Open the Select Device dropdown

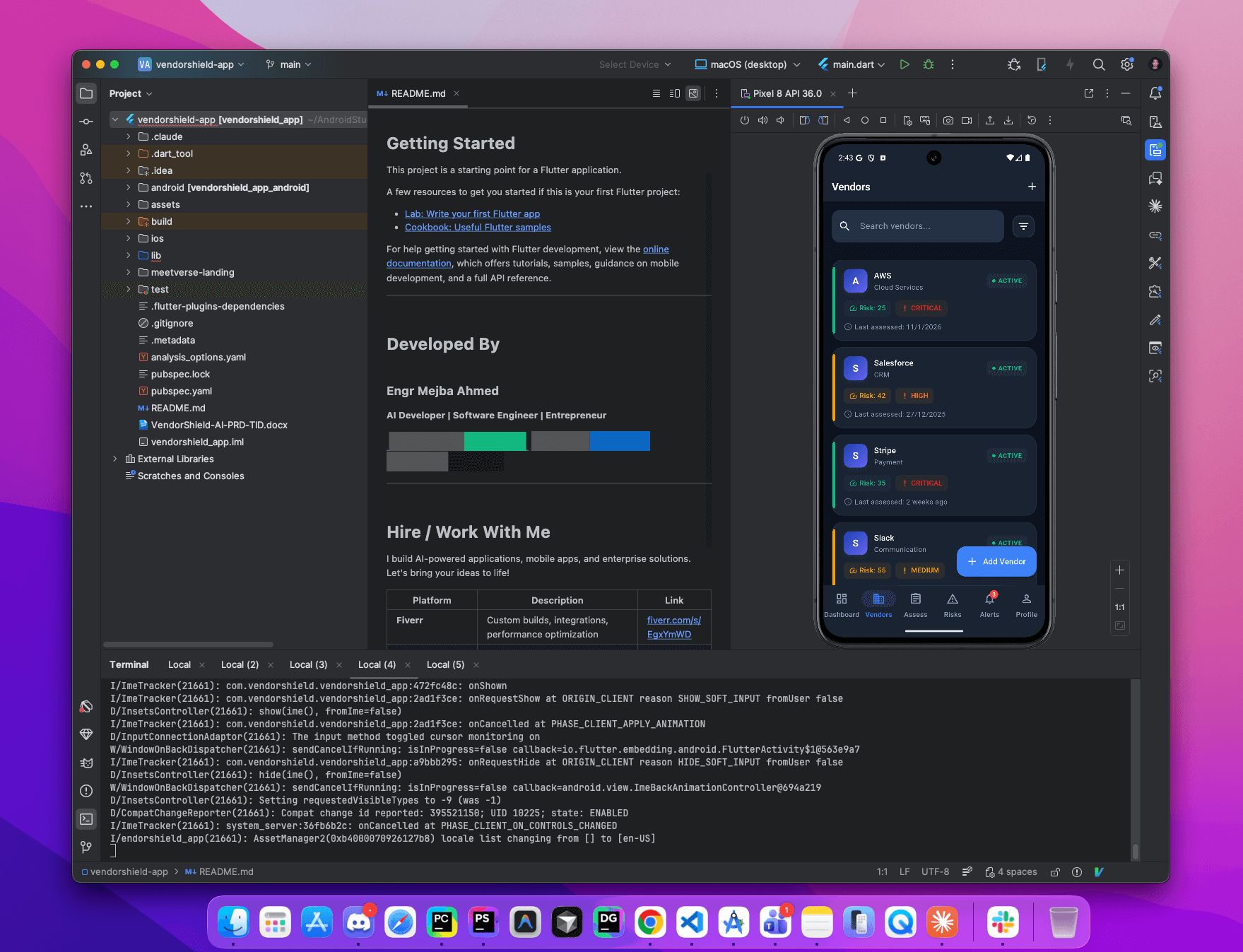pyautogui.click(x=634, y=64)
